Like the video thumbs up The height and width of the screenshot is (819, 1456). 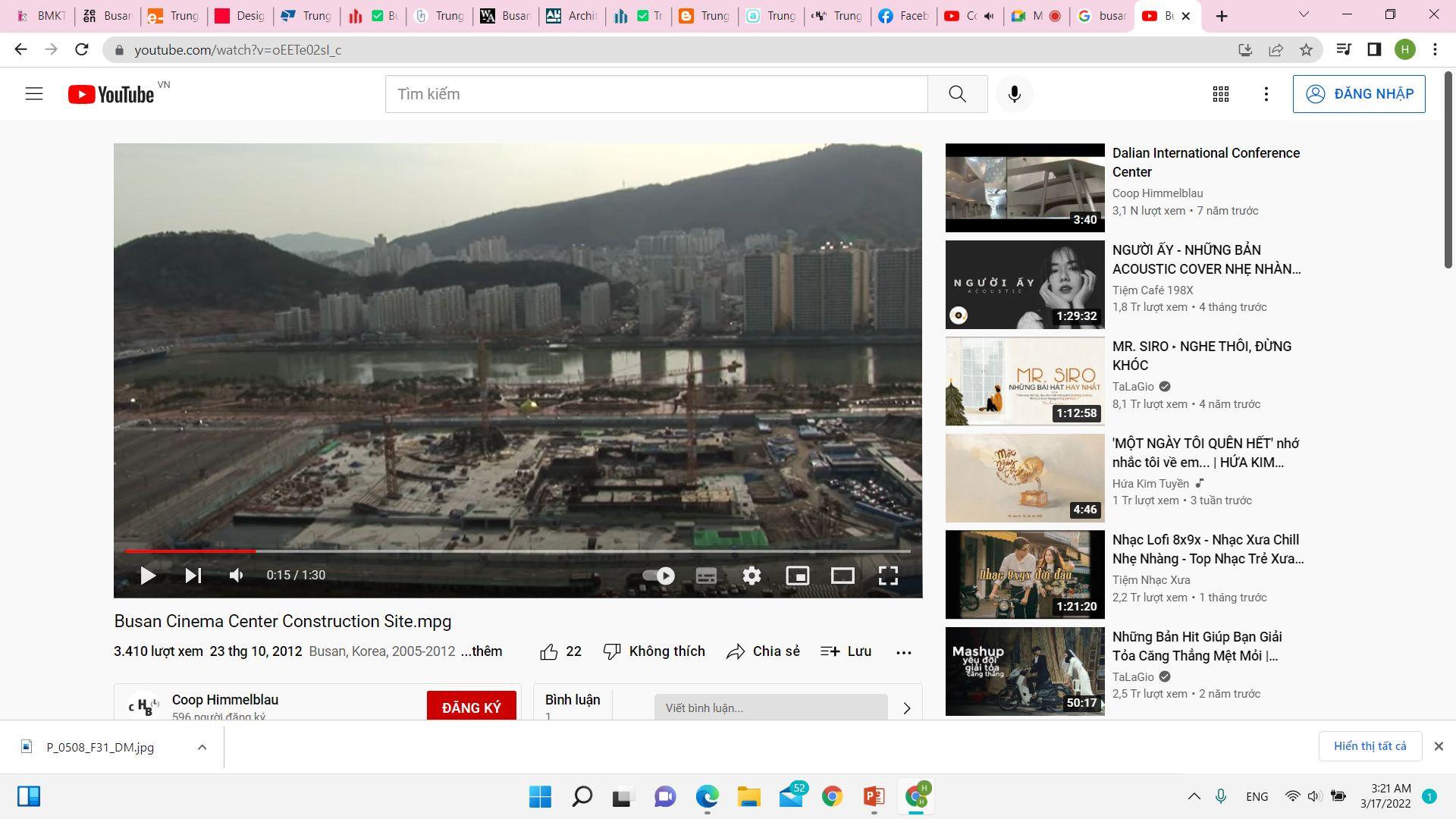point(549,651)
